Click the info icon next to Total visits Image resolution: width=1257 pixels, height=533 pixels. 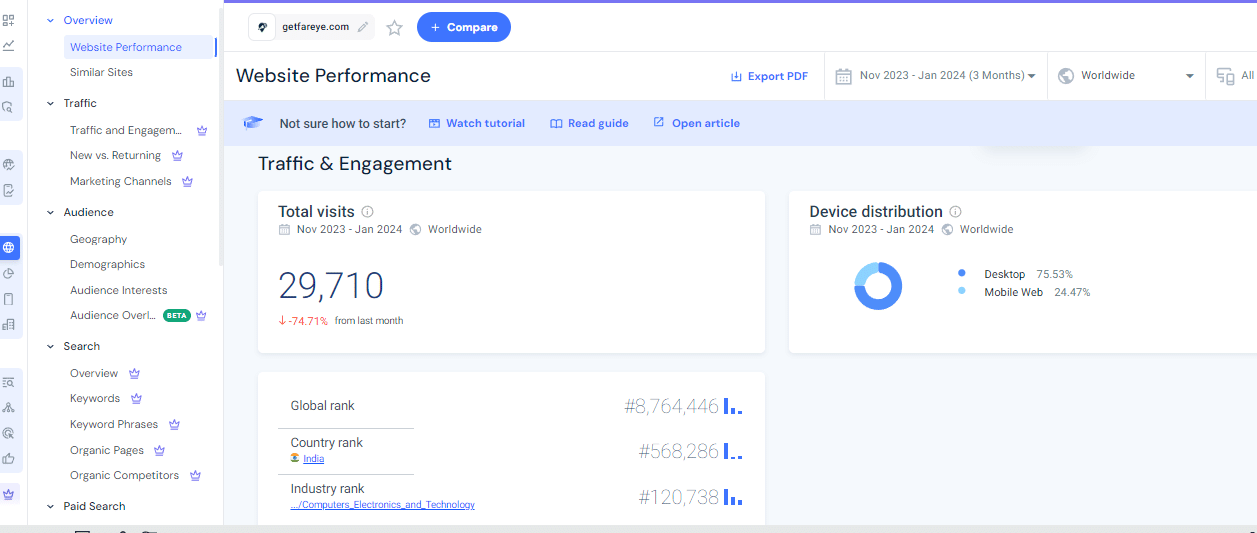[367, 212]
